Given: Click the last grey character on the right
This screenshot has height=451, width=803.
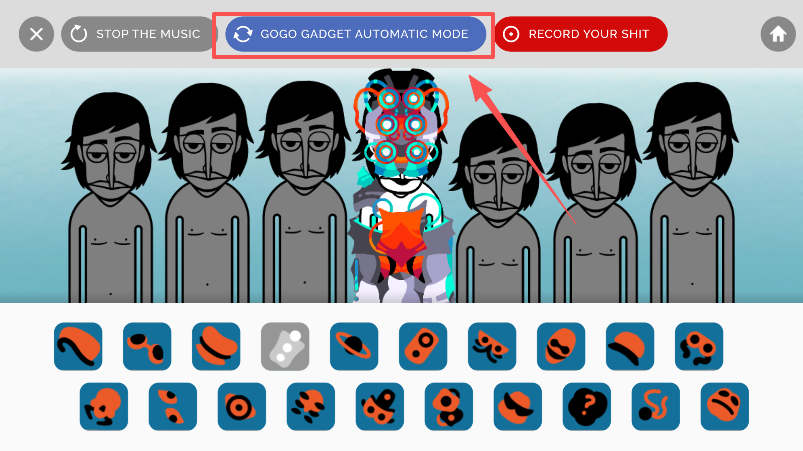Looking at the screenshot, I should coord(691,194).
